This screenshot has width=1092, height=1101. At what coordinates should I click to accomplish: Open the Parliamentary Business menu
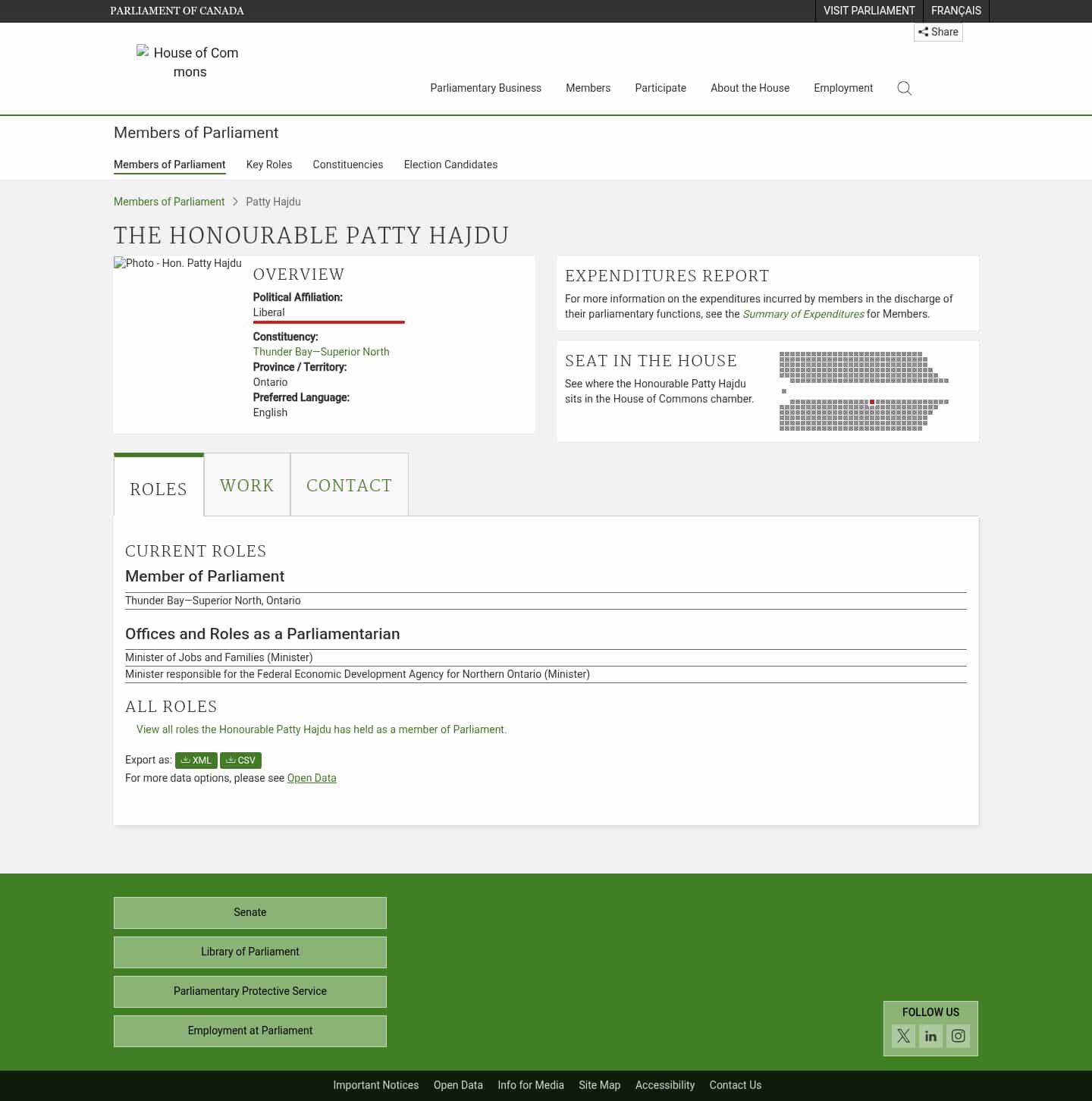[x=485, y=88]
